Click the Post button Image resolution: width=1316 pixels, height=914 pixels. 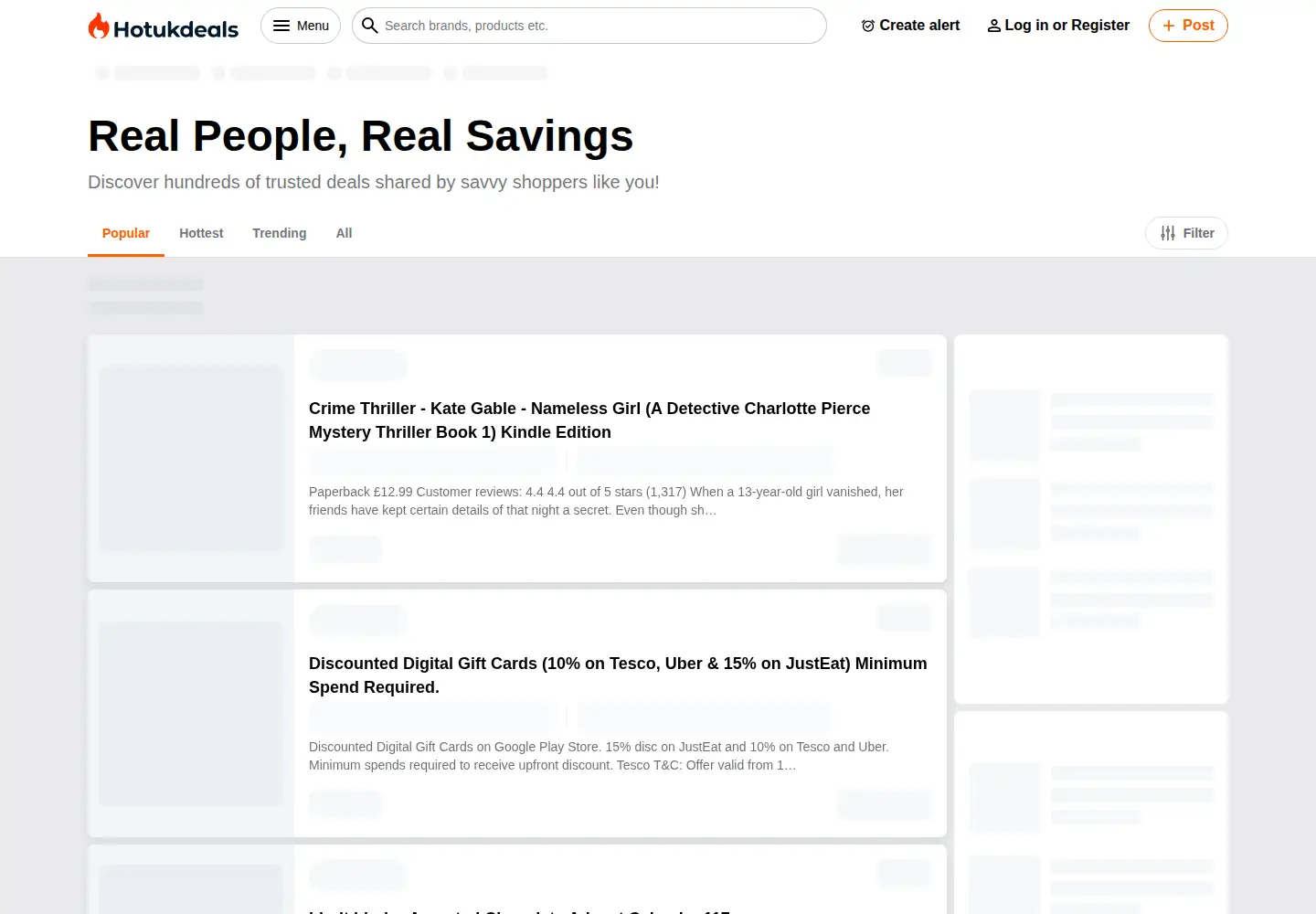pos(1188,26)
